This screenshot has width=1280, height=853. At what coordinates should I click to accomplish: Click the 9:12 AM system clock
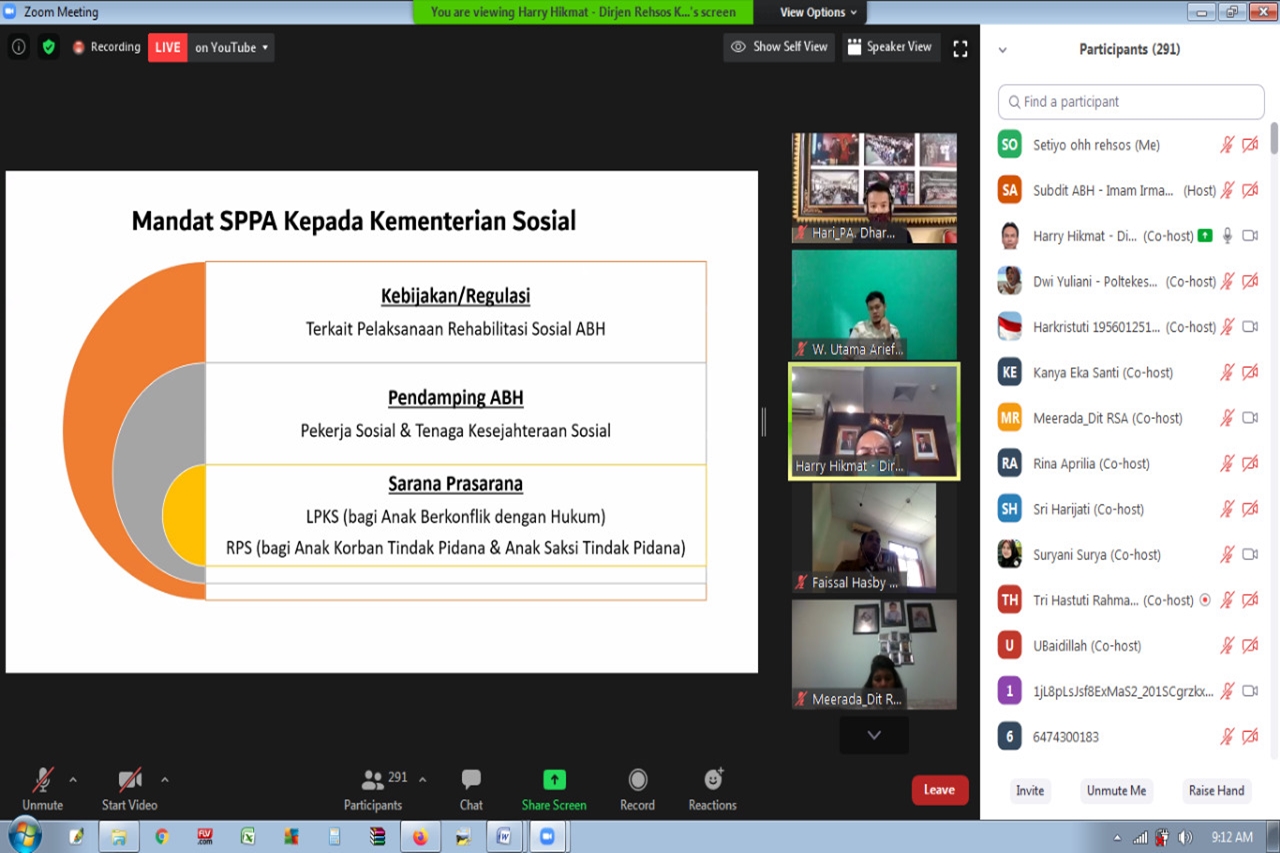click(x=1232, y=837)
